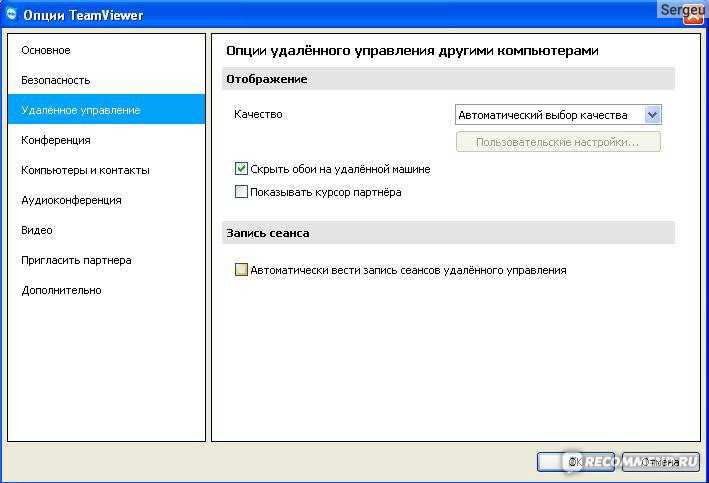Click the Запись сеанса section header

(x=448, y=233)
